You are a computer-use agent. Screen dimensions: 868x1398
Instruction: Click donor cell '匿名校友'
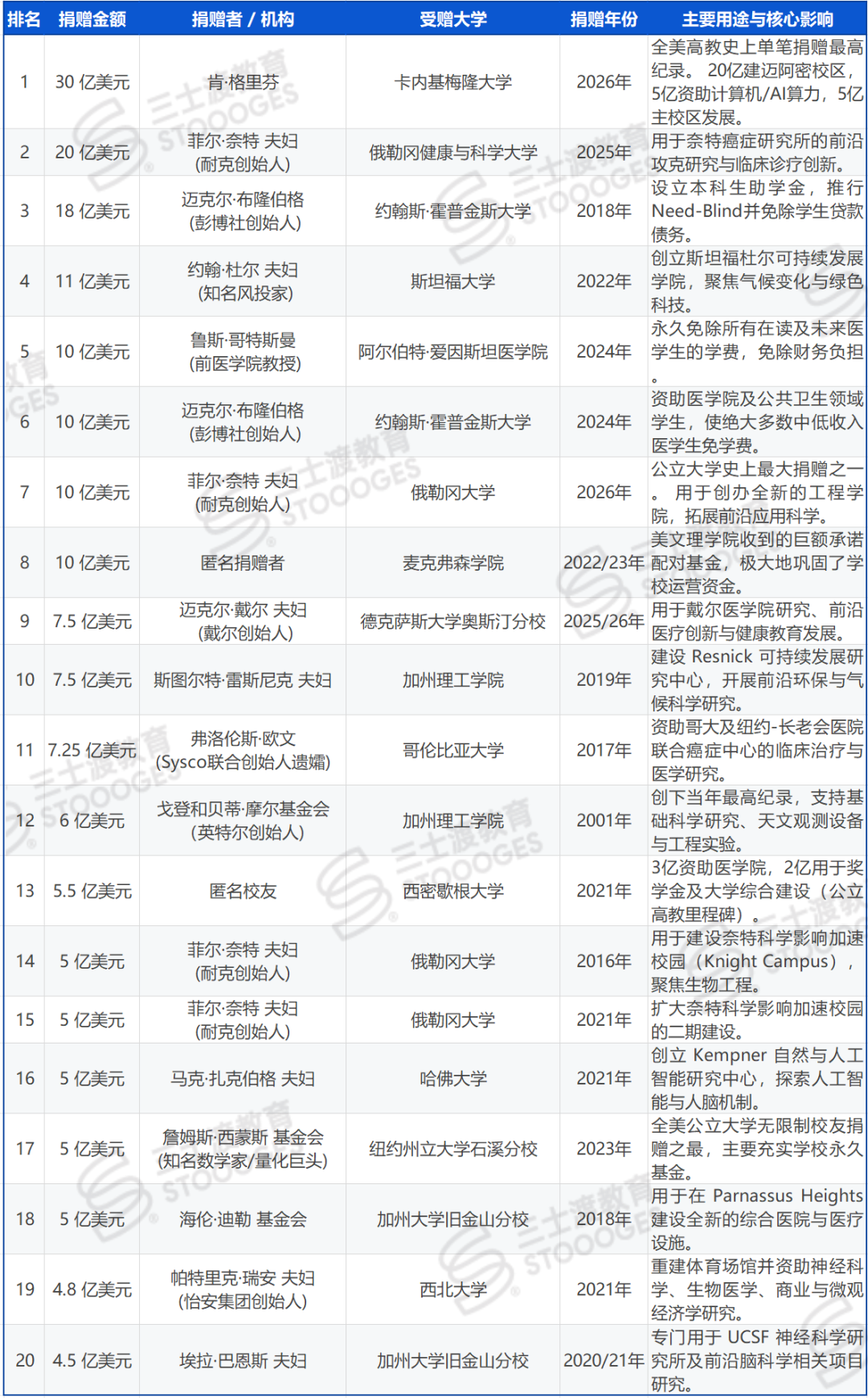243,891
